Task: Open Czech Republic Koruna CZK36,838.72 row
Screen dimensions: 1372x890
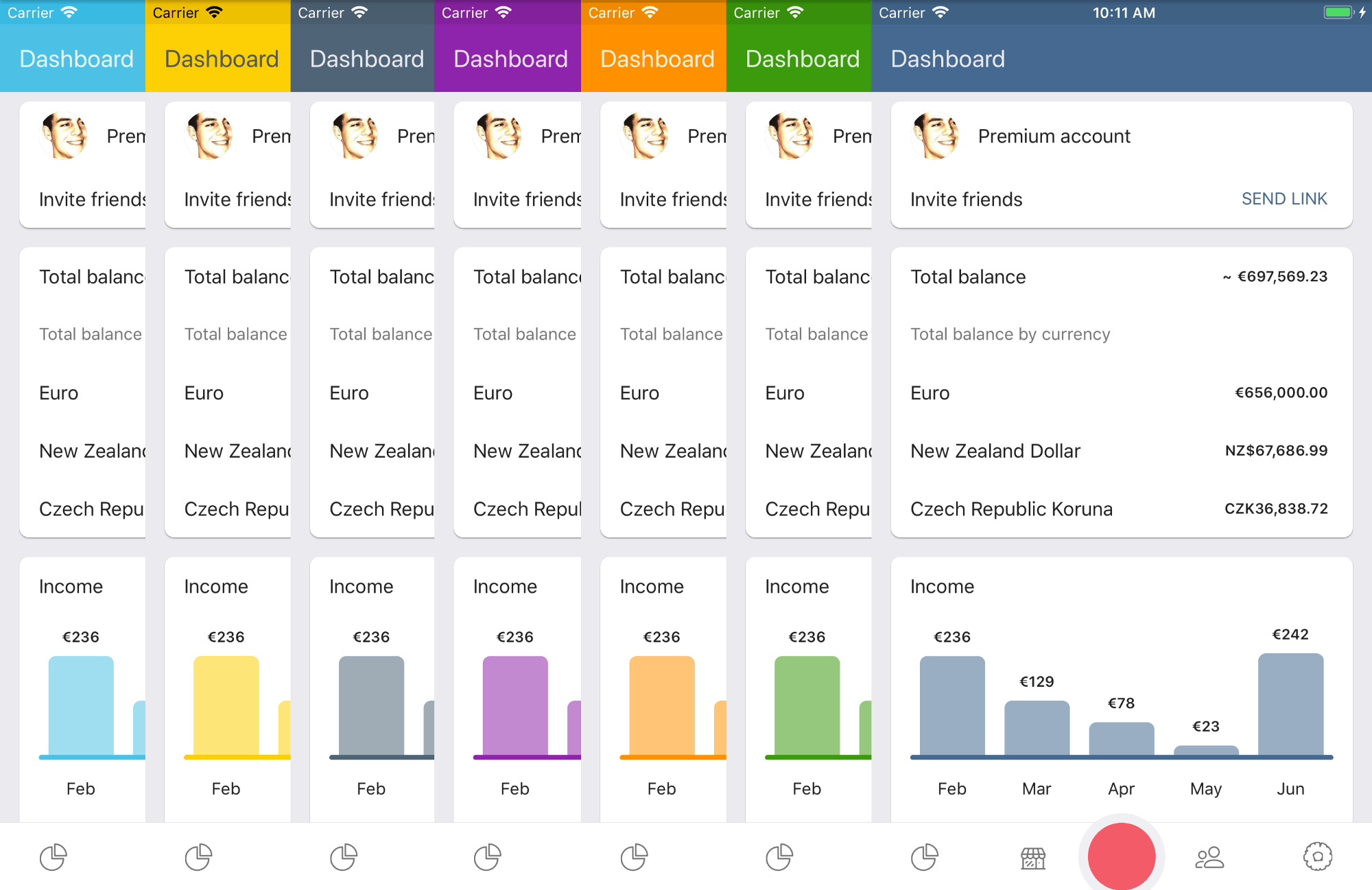Action: 1121,509
